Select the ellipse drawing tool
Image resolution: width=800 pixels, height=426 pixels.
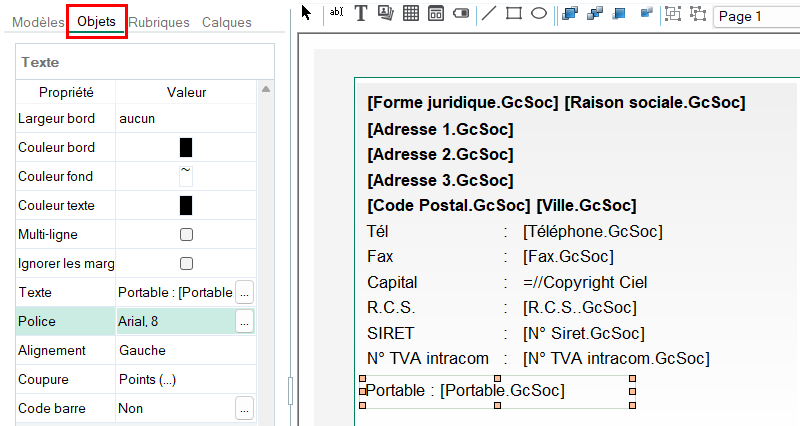(x=539, y=13)
